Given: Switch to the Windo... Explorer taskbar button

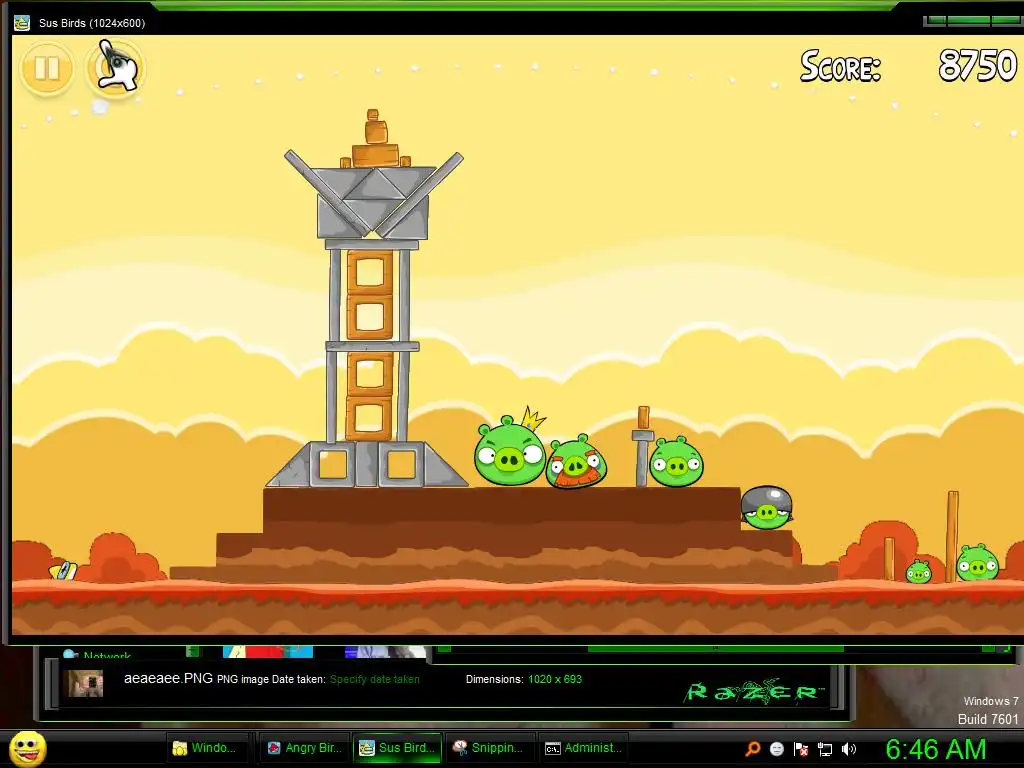Looking at the screenshot, I should point(208,748).
